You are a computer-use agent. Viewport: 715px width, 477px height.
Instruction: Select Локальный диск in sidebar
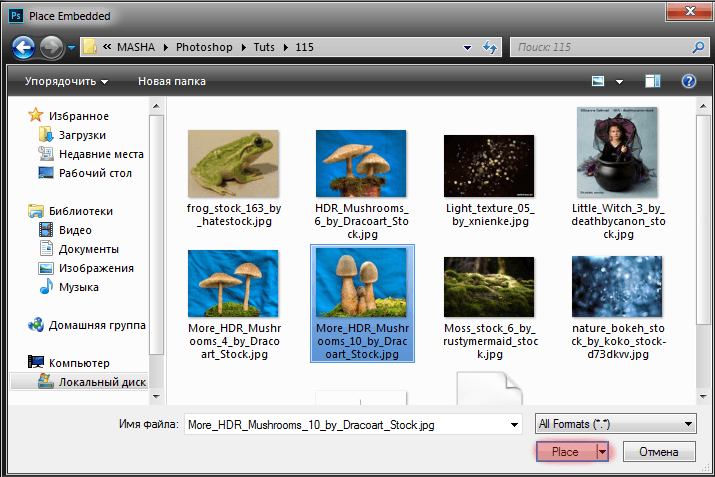pos(101,382)
